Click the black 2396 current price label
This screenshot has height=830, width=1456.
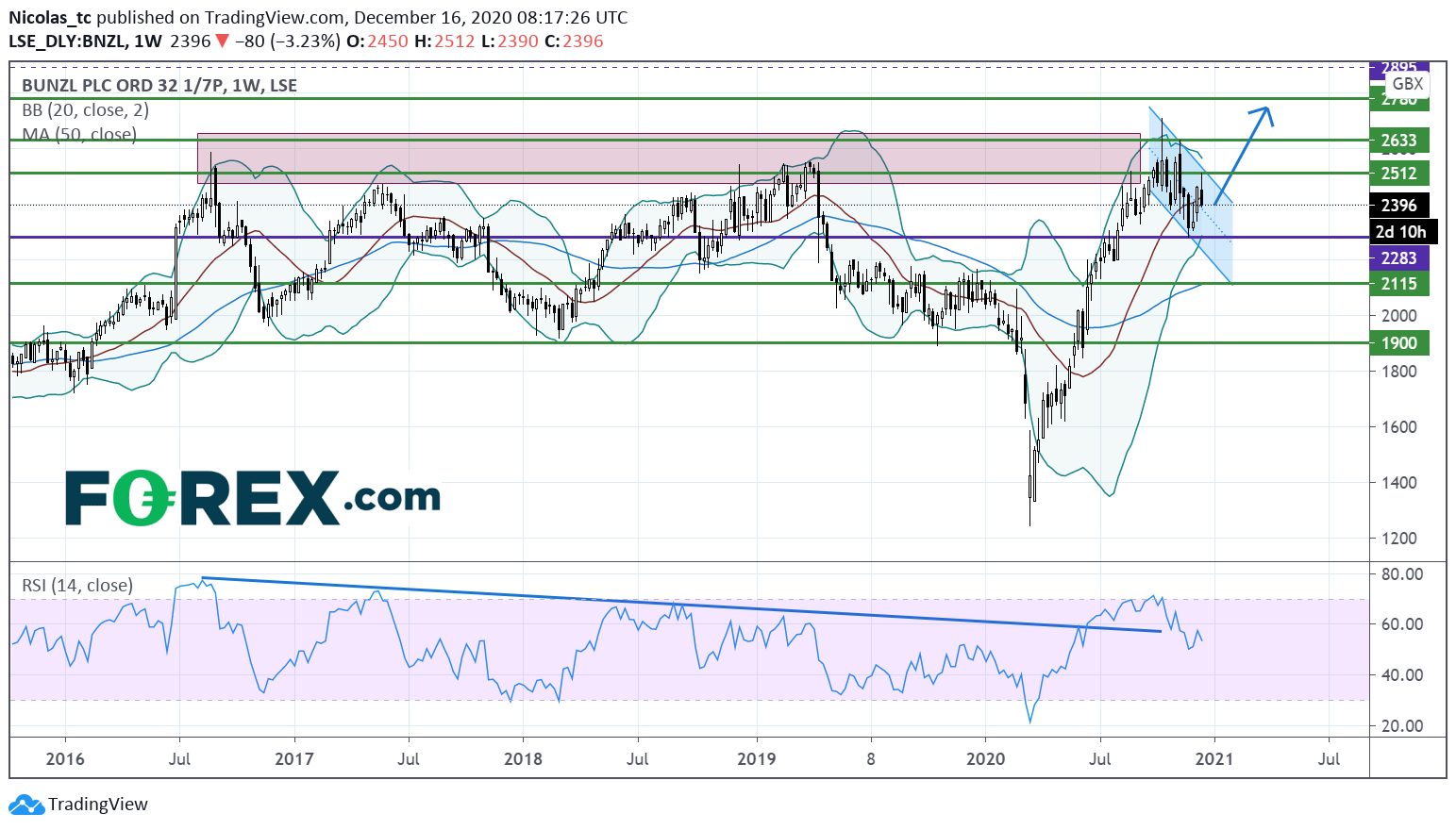(1398, 205)
